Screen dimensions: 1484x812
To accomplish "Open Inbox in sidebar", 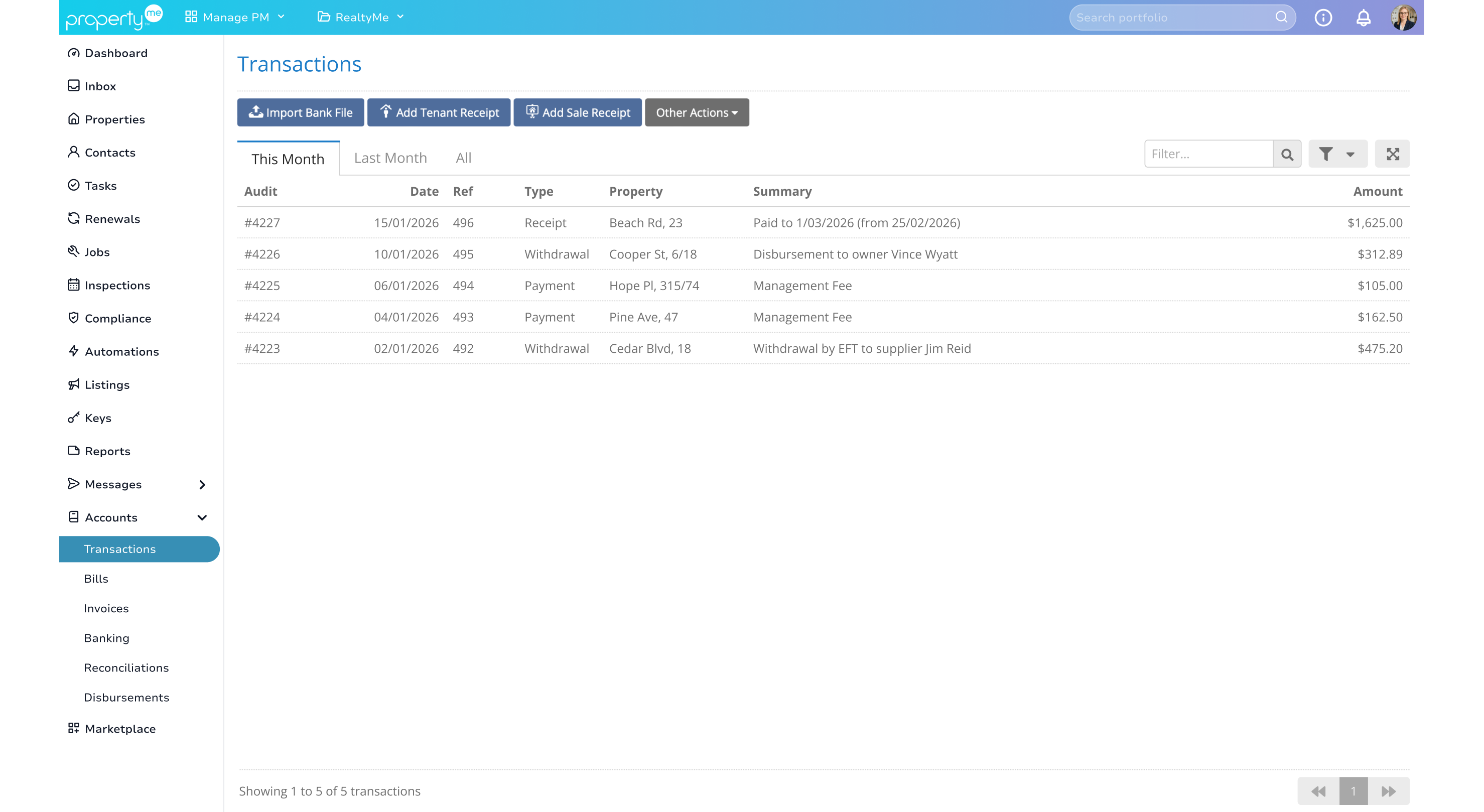I will pyautogui.click(x=92, y=86).
